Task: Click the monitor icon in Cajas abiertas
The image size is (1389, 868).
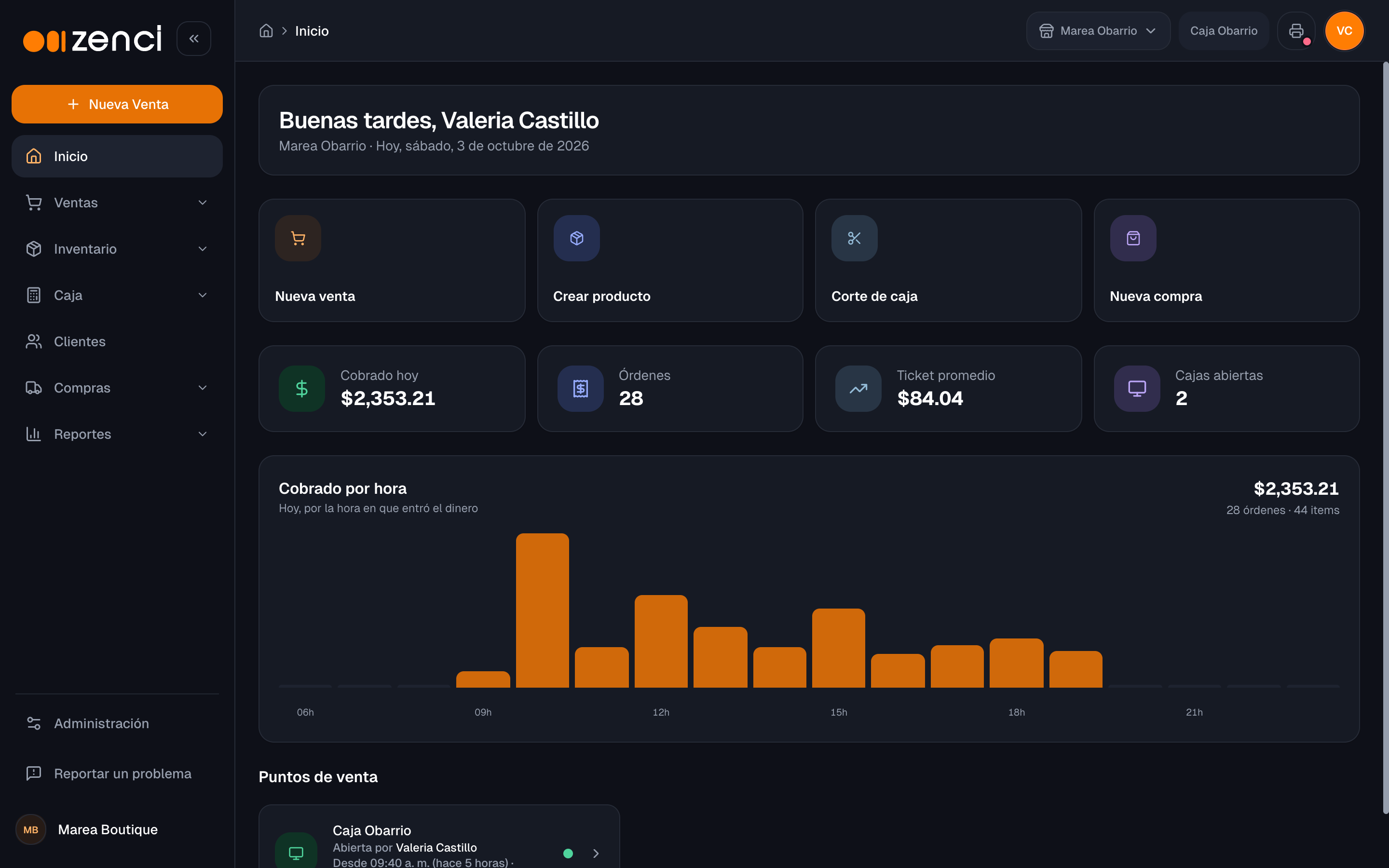Action: click(x=1137, y=389)
